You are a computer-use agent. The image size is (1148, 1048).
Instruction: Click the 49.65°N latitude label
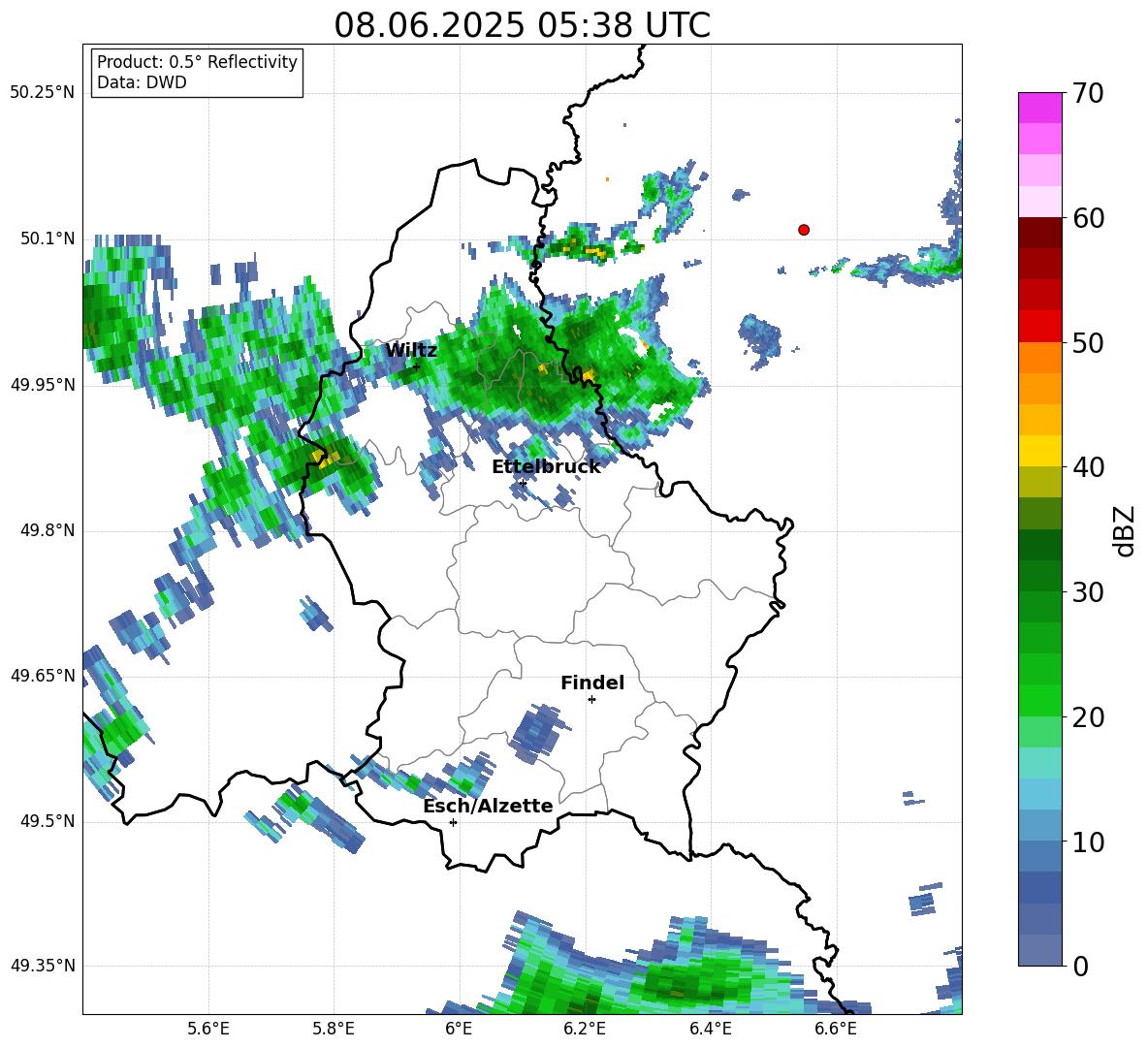point(43,676)
